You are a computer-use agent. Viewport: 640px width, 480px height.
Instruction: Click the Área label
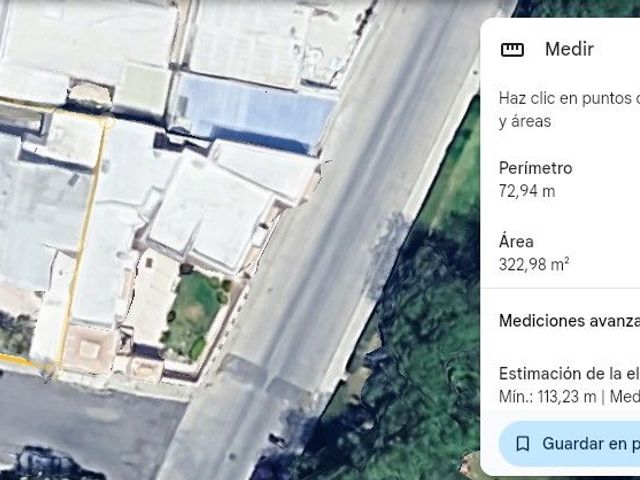516,241
